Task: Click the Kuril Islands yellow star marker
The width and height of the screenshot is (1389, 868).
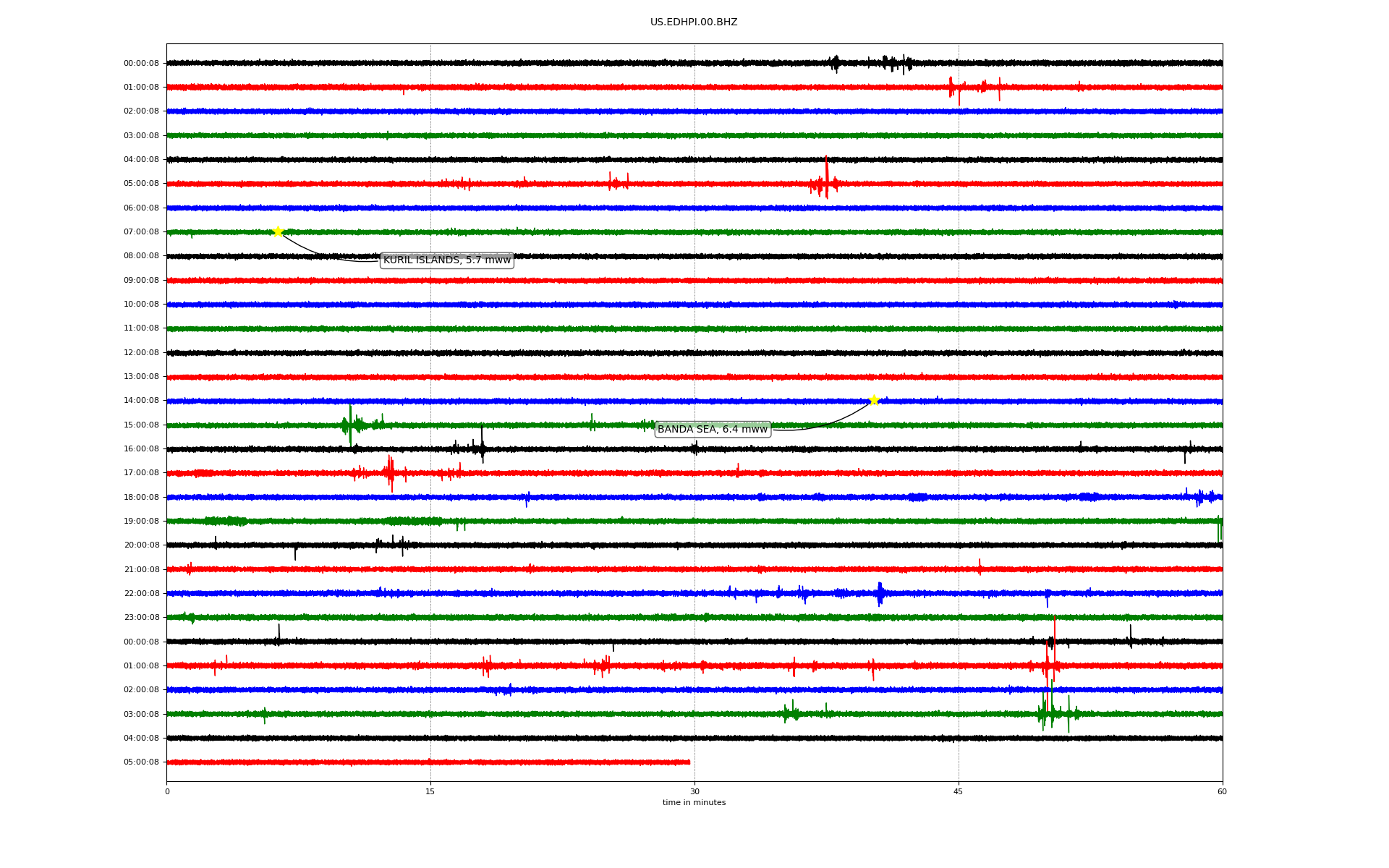Action: click(x=278, y=231)
